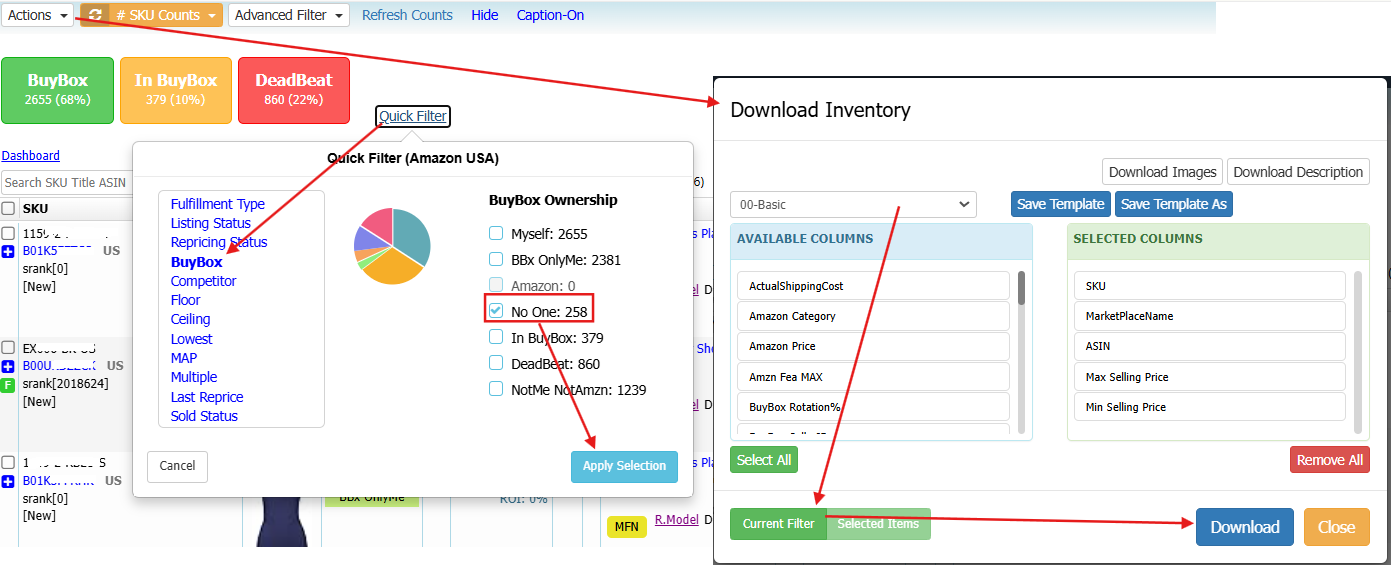Click the blue plus icon on third SKU row
This screenshot has height=567, width=1391.
[8, 482]
